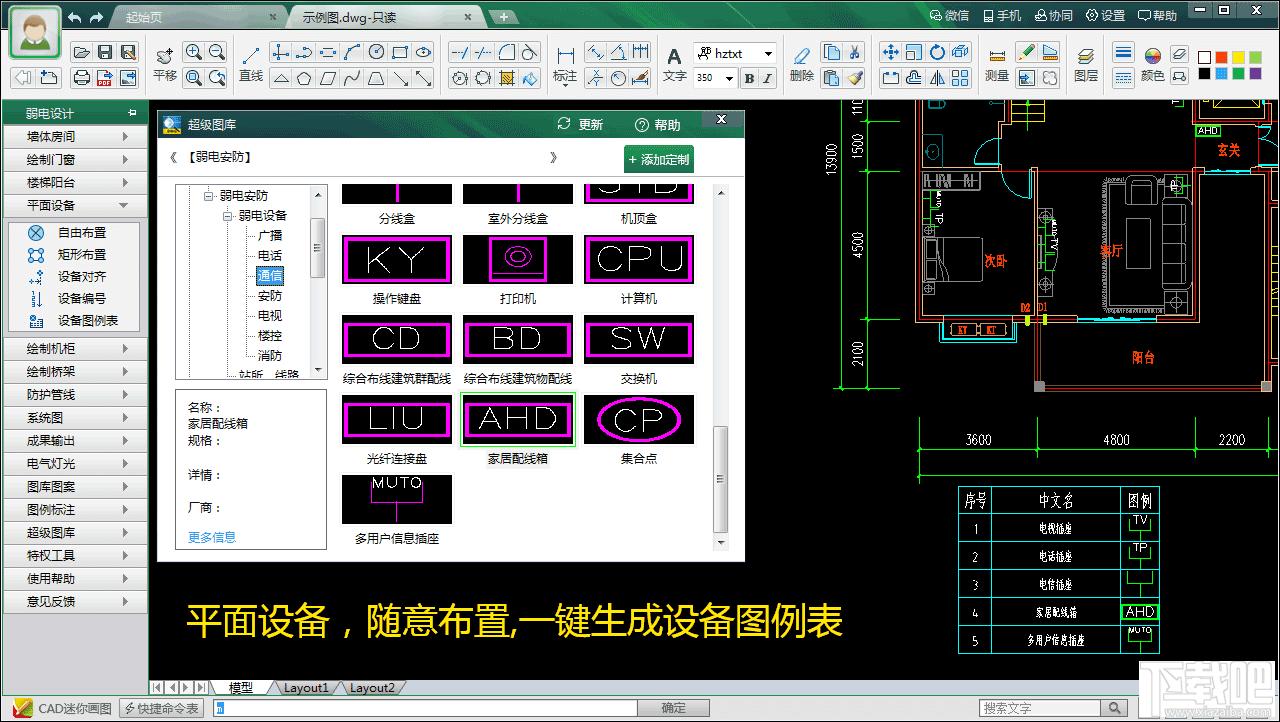Open the 模型 model tab
This screenshot has height=722, width=1280.
[x=241, y=688]
